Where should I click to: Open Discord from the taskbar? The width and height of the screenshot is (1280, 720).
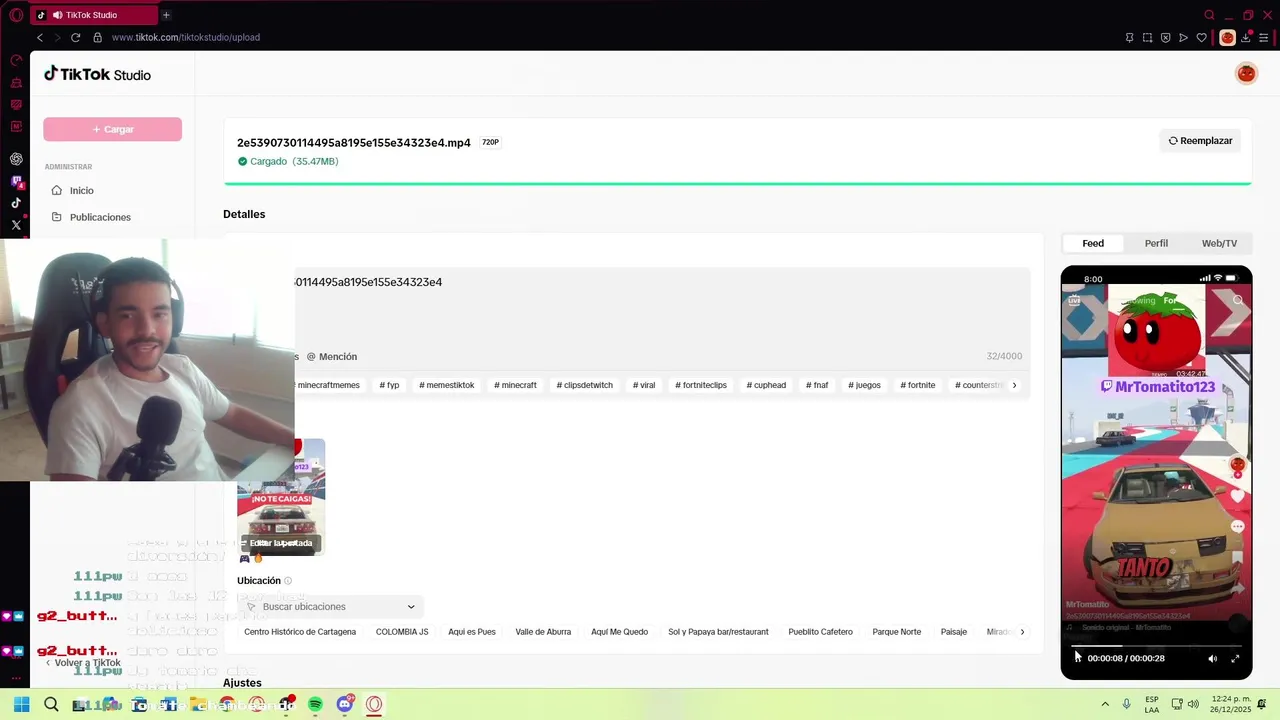[345, 704]
